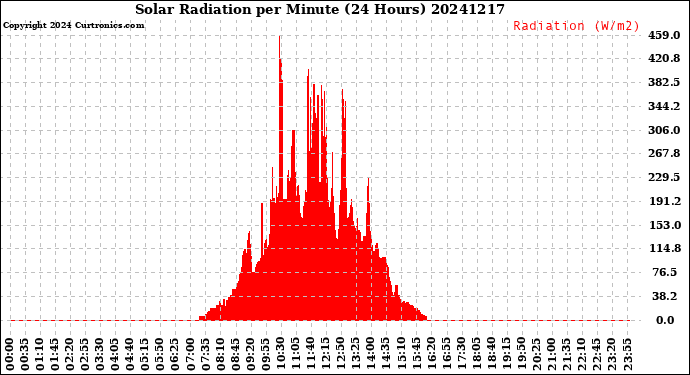Viewport: 690px width, 375px height.
Task: Click the 10:30 time axis label
Action: pos(281,355)
